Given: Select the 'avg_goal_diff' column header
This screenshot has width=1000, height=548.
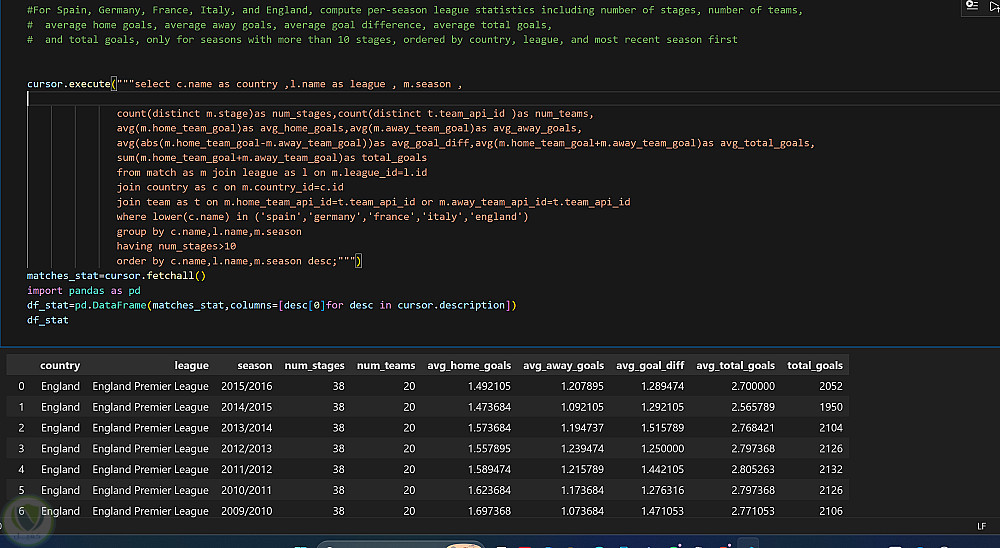Looking at the screenshot, I should click(650, 365).
